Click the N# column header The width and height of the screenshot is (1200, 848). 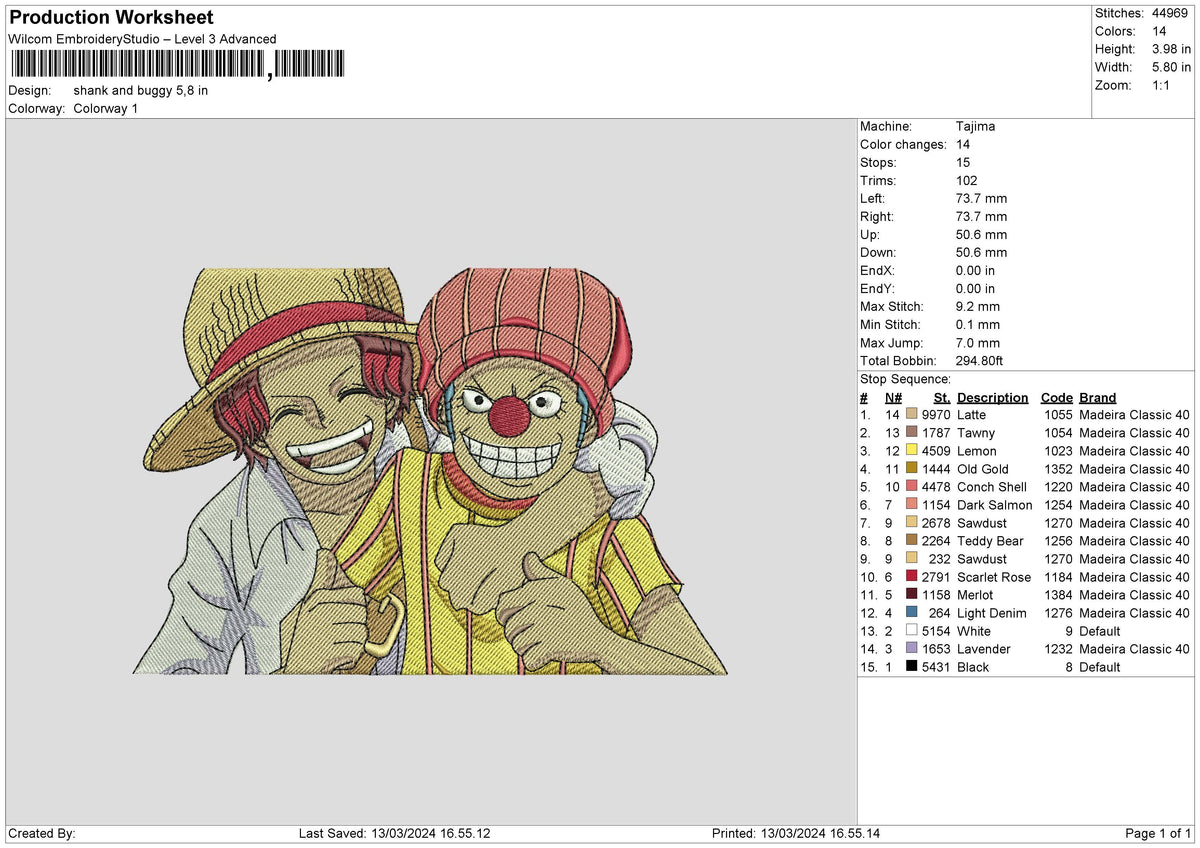click(893, 398)
